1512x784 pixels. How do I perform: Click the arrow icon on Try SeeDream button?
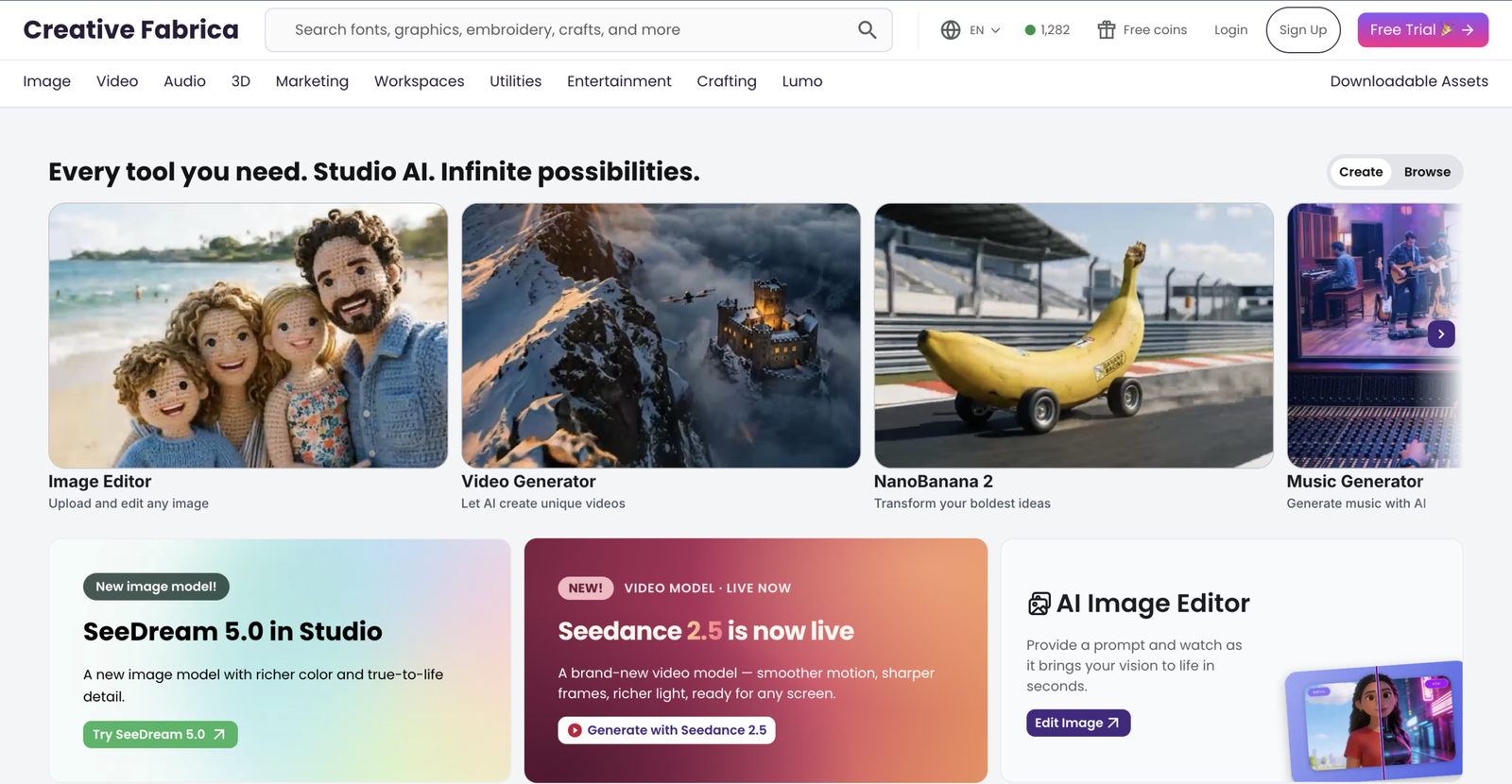[219, 735]
